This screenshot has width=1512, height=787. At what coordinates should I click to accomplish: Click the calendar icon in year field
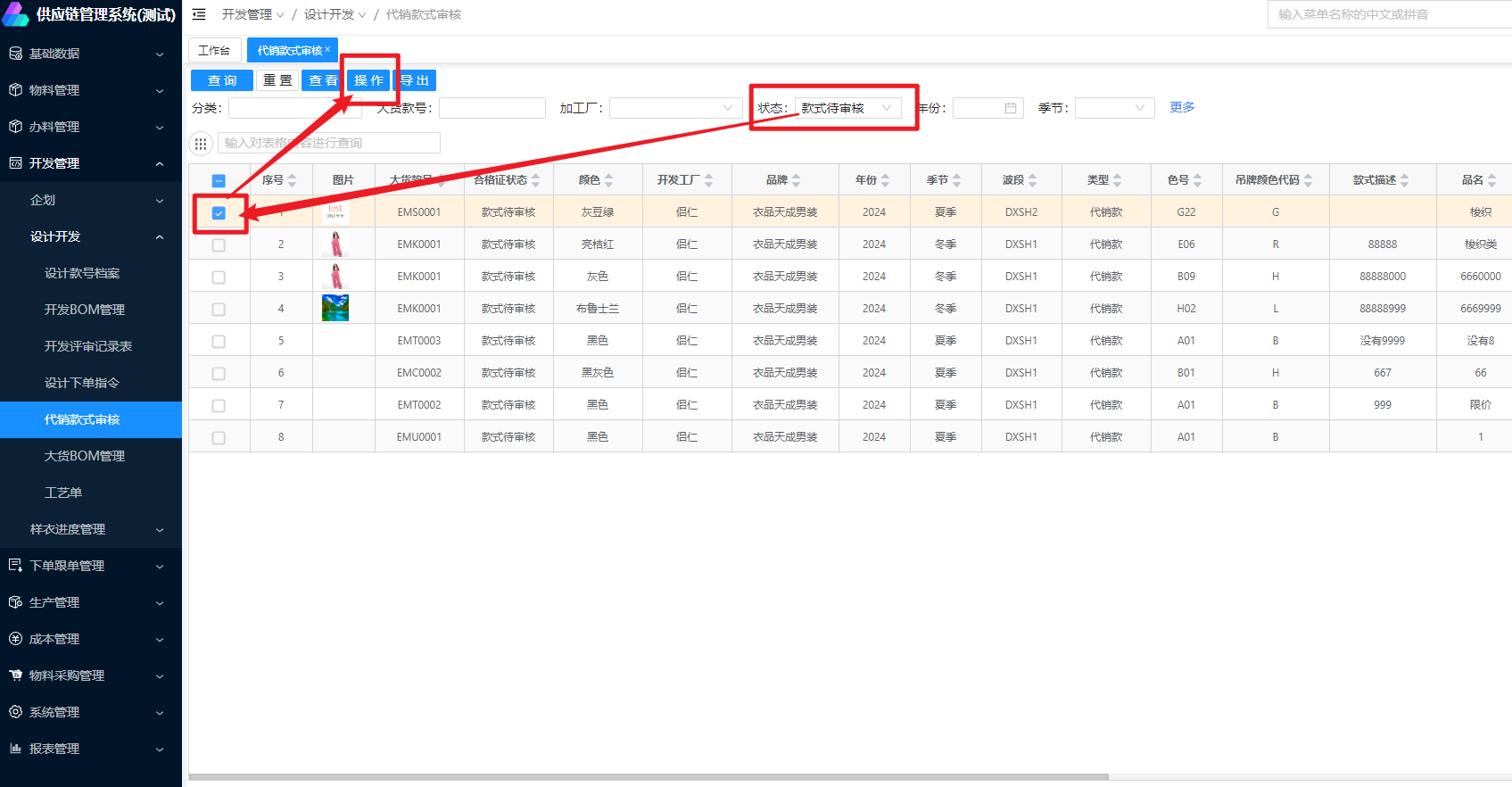[x=1010, y=108]
